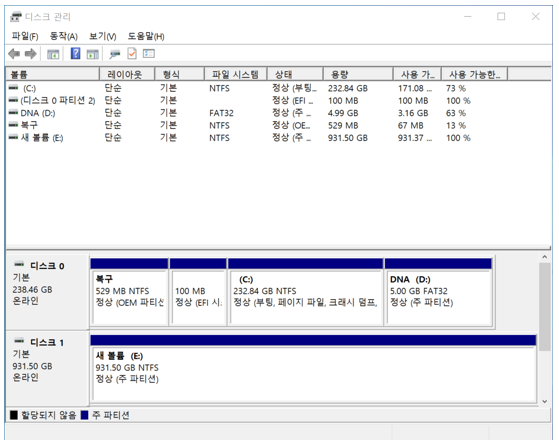The width and height of the screenshot is (559, 445).
Task: Sort by the 사용 가.. column header
Action: coord(417,75)
